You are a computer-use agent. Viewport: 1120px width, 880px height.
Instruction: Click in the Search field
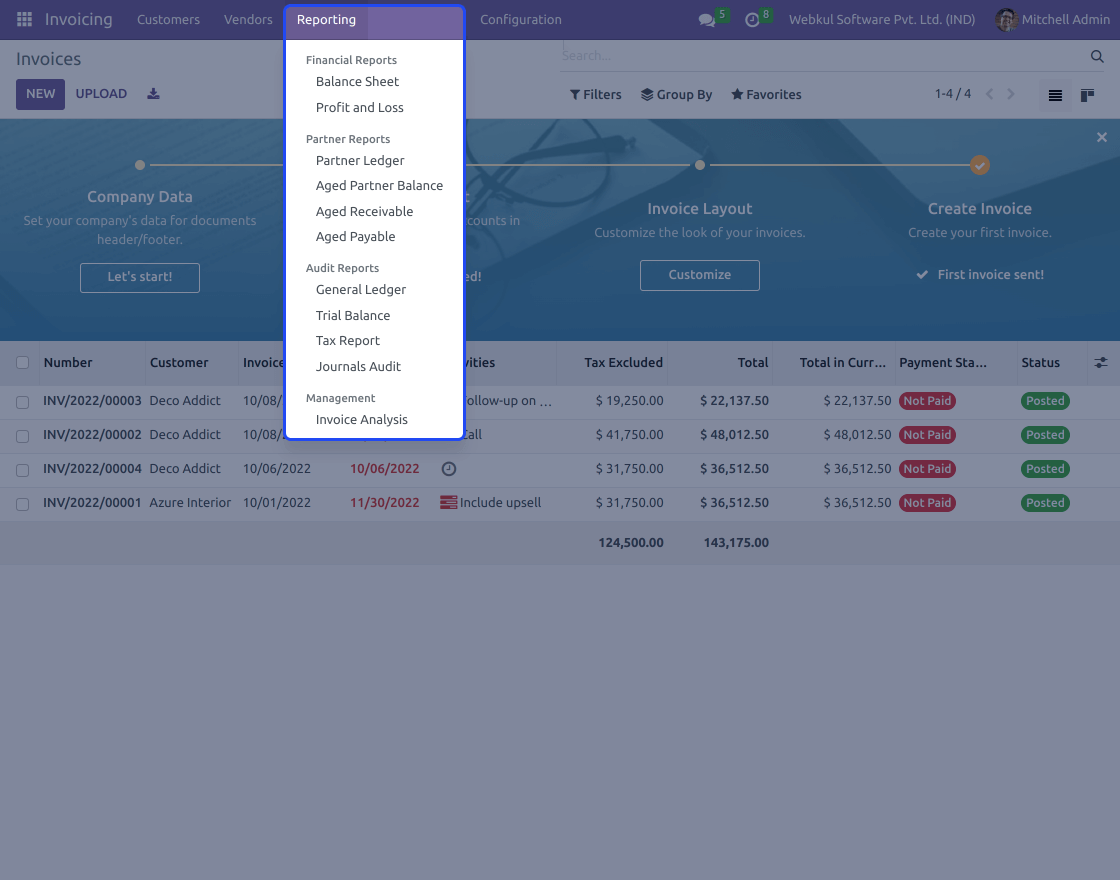click(821, 56)
